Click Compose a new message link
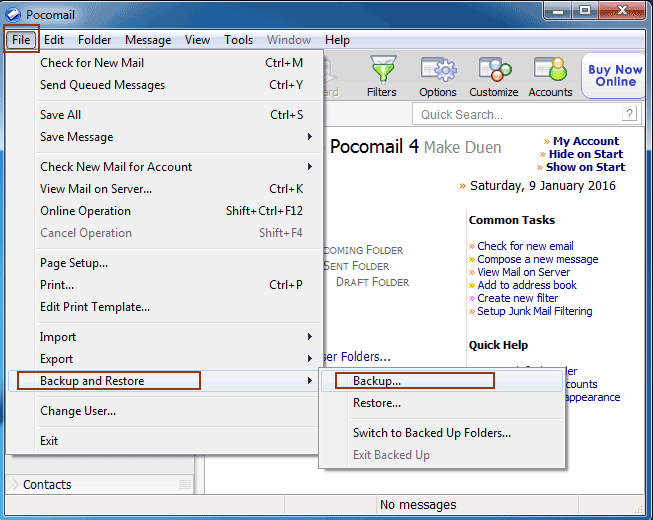This screenshot has height=520, width=653. click(x=538, y=259)
